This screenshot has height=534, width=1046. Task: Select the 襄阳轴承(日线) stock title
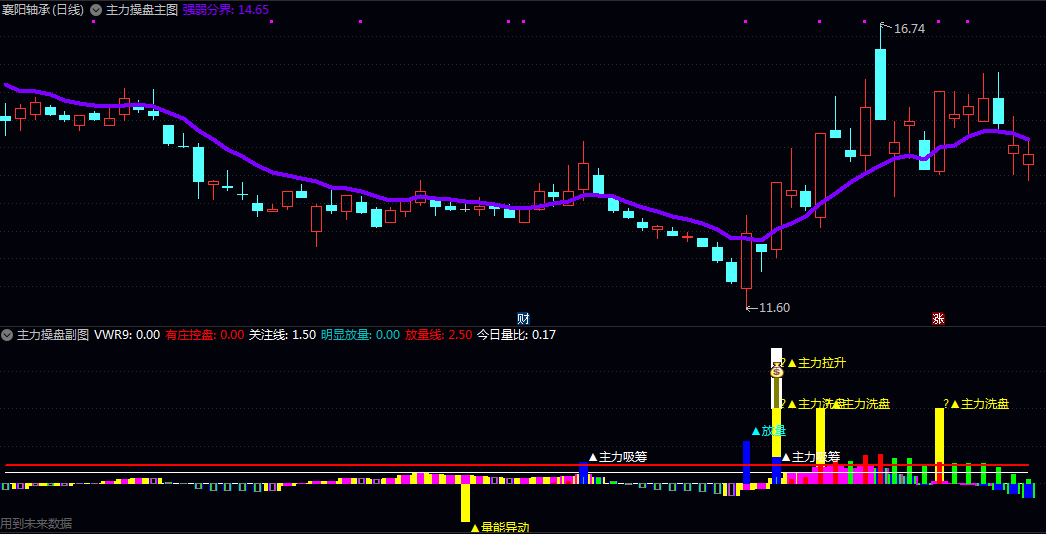click(43, 10)
